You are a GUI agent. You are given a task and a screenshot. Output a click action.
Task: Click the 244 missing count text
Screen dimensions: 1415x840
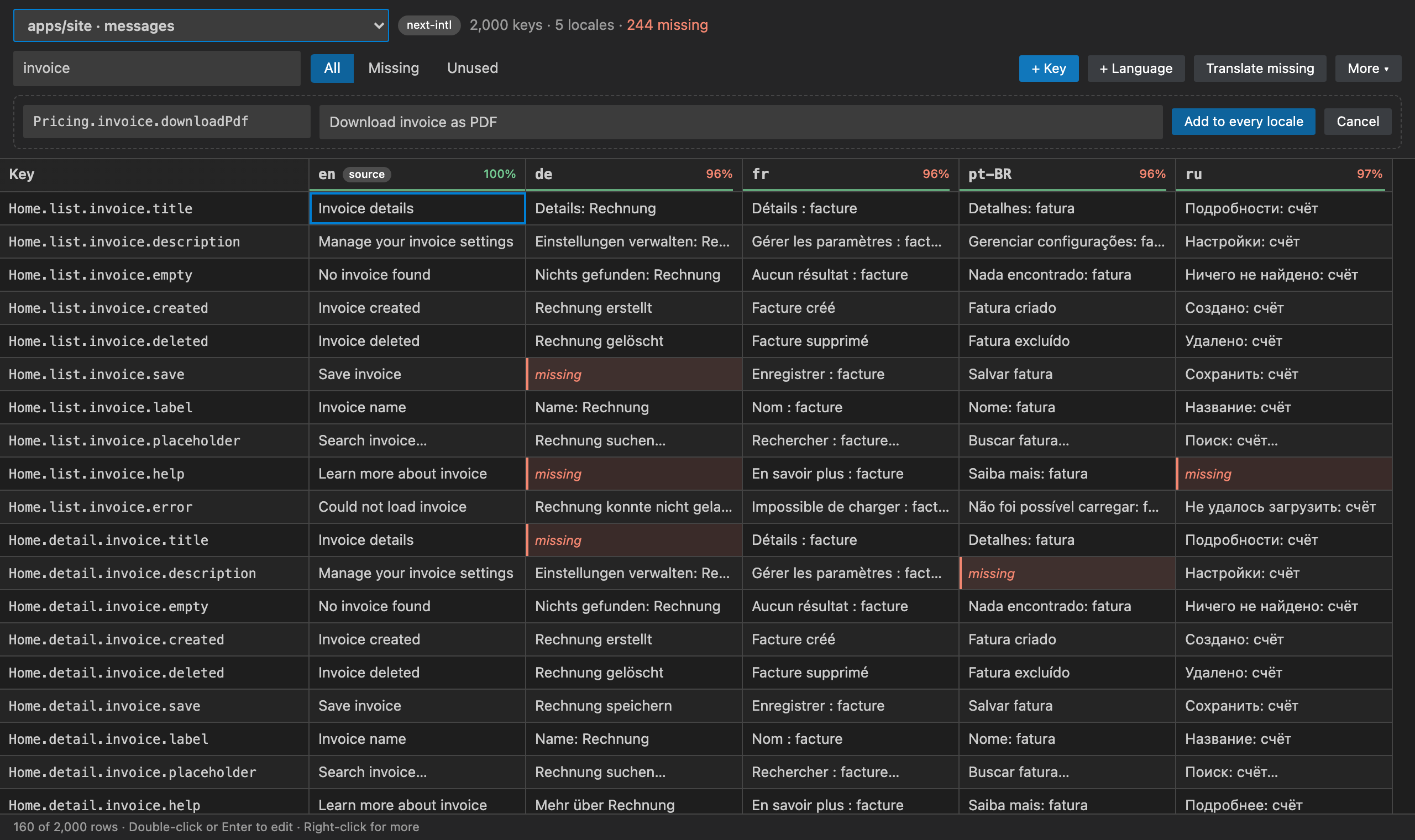click(667, 25)
